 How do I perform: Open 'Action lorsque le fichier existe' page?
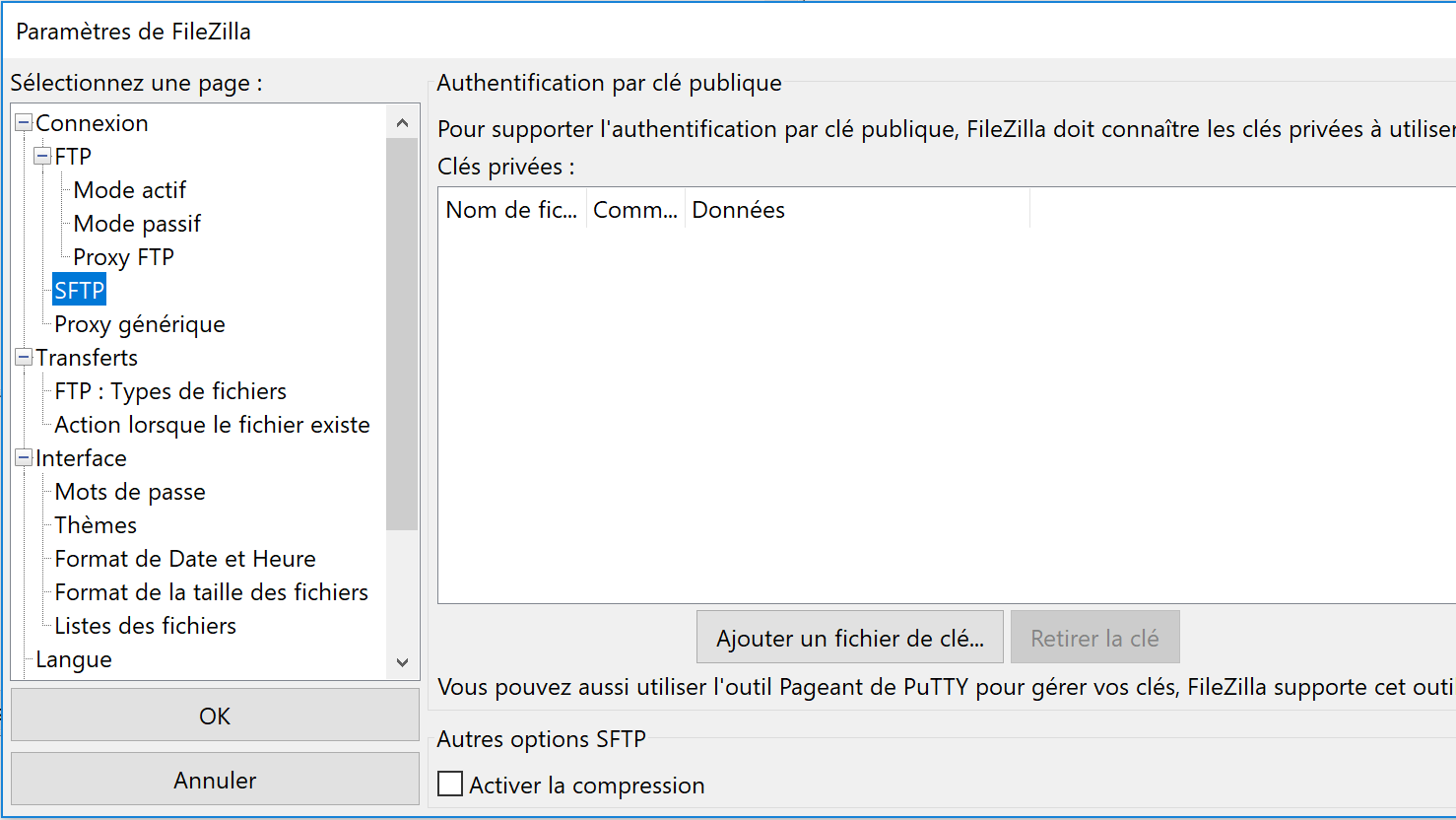(212, 425)
